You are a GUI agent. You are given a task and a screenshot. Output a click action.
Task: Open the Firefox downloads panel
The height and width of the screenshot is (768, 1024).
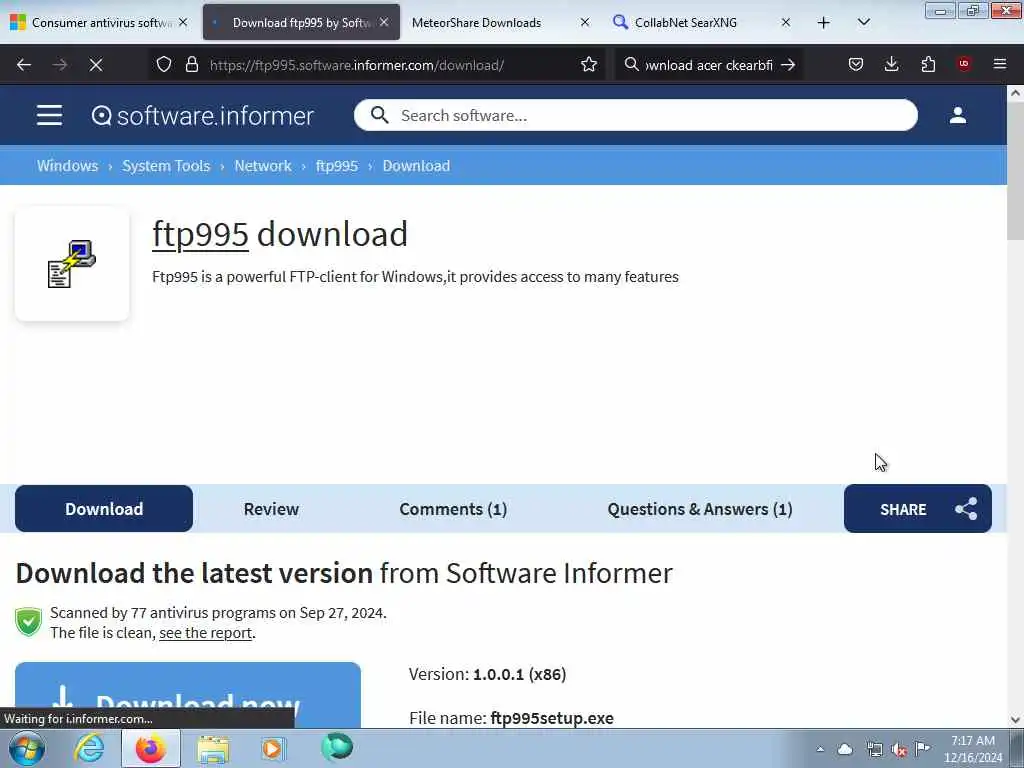tap(891, 65)
